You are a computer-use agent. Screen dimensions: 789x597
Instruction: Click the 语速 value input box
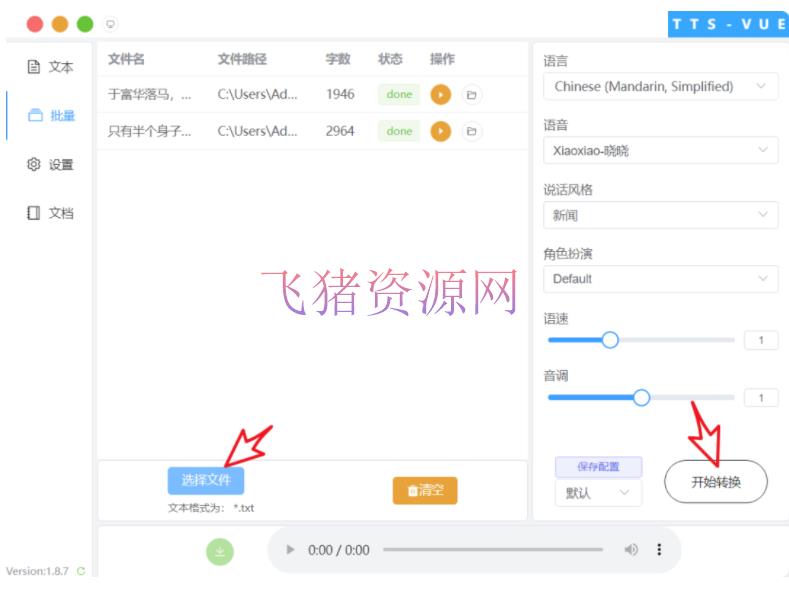[761, 340]
